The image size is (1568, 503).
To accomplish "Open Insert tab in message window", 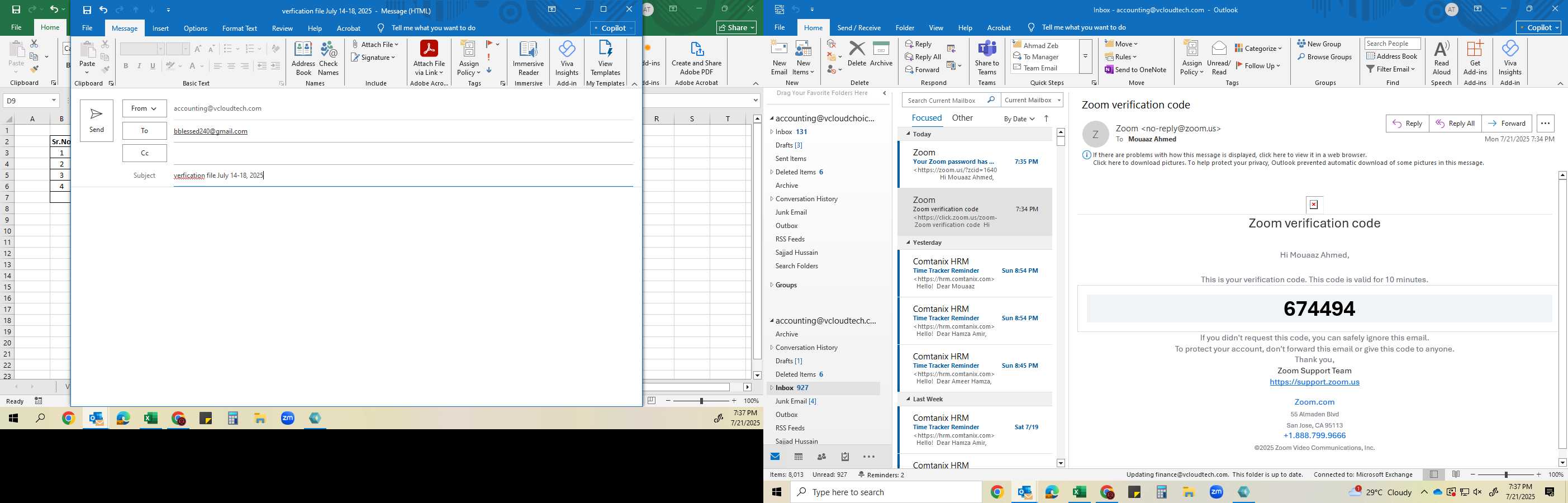I will (161, 28).
